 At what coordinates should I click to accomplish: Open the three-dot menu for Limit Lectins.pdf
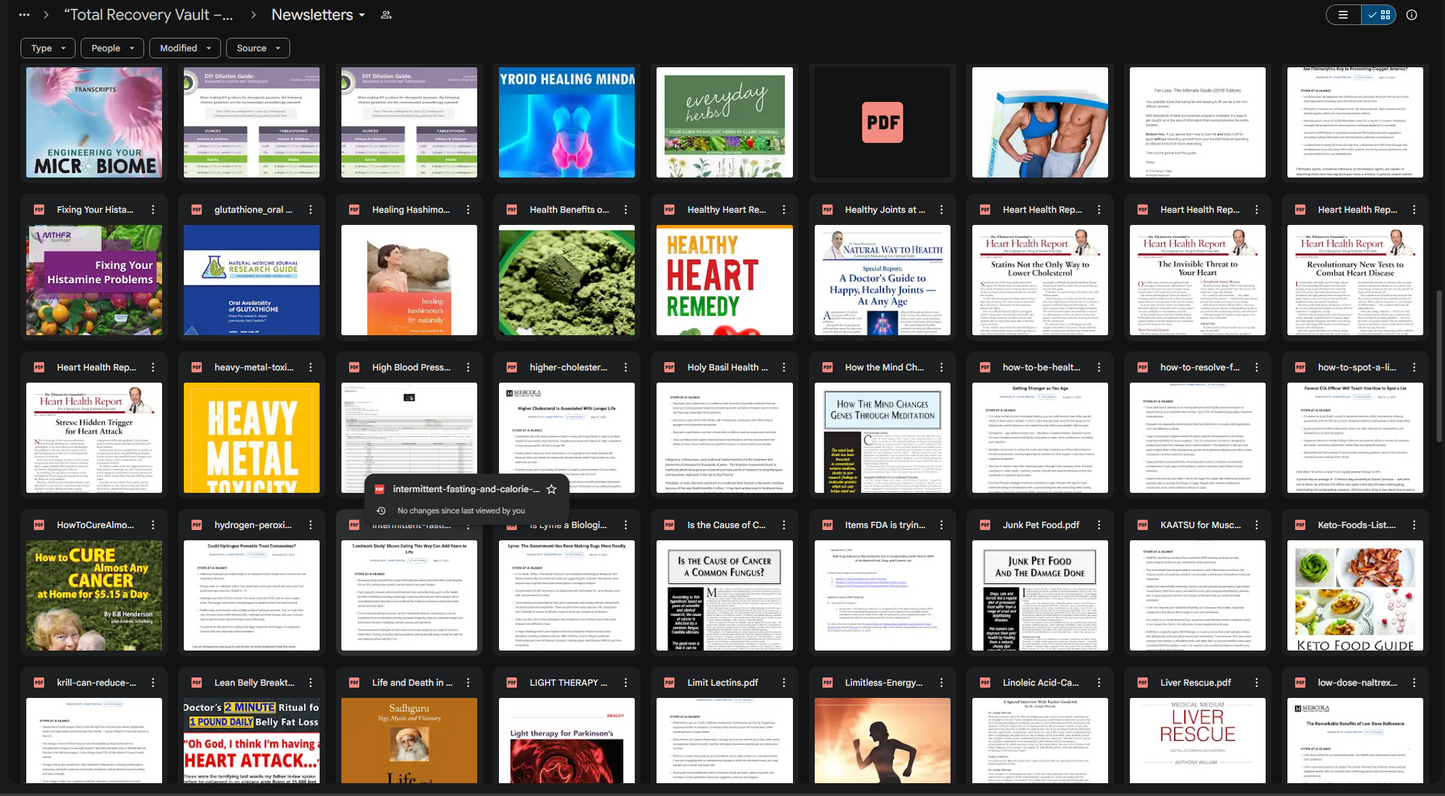[x=783, y=683]
